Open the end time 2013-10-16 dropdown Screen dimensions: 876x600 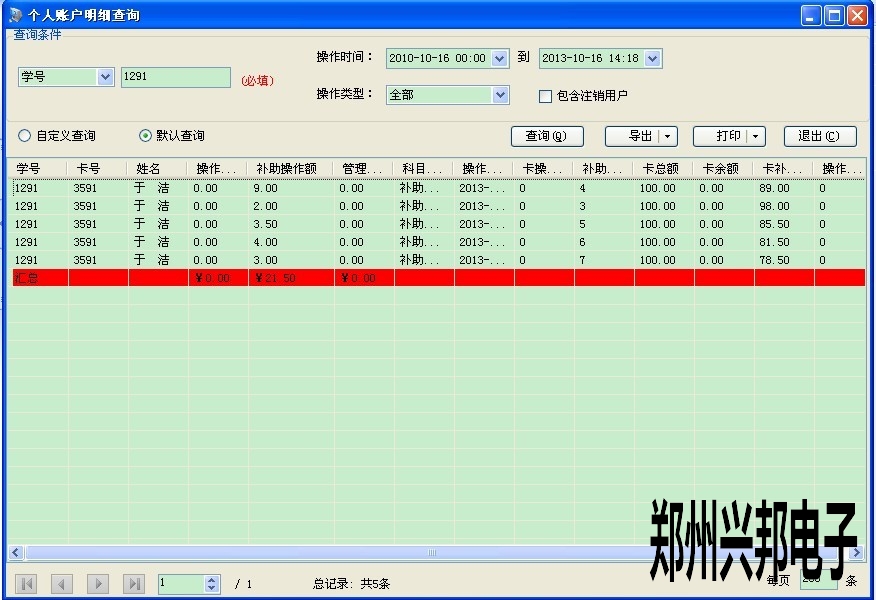pyautogui.click(x=653, y=58)
